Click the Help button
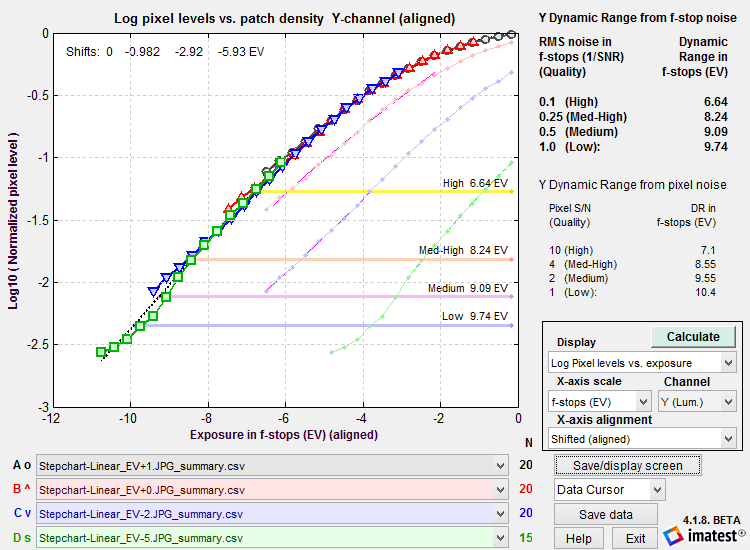This screenshot has width=750, height=550. [x=579, y=539]
